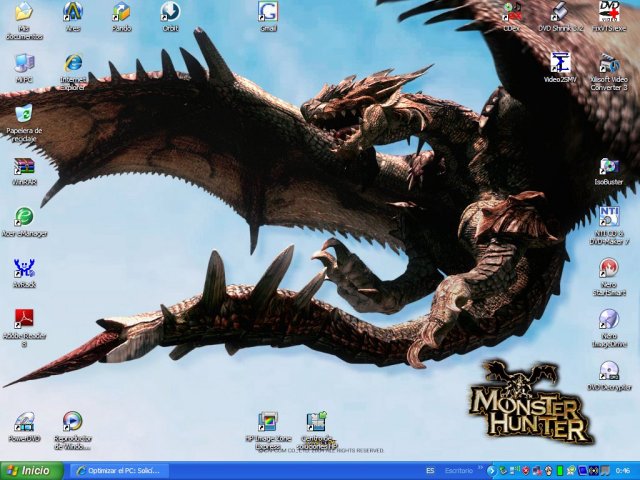This screenshot has width=640, height=480.
Task: Expand the Escritorio toolbar chevron
Action: click(480, 468)
